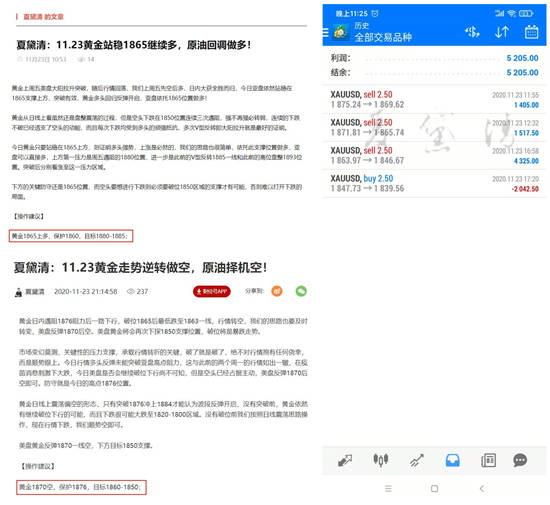Open the Chart candlestick tab
The image size is (550, 505).
click(381, 460)
